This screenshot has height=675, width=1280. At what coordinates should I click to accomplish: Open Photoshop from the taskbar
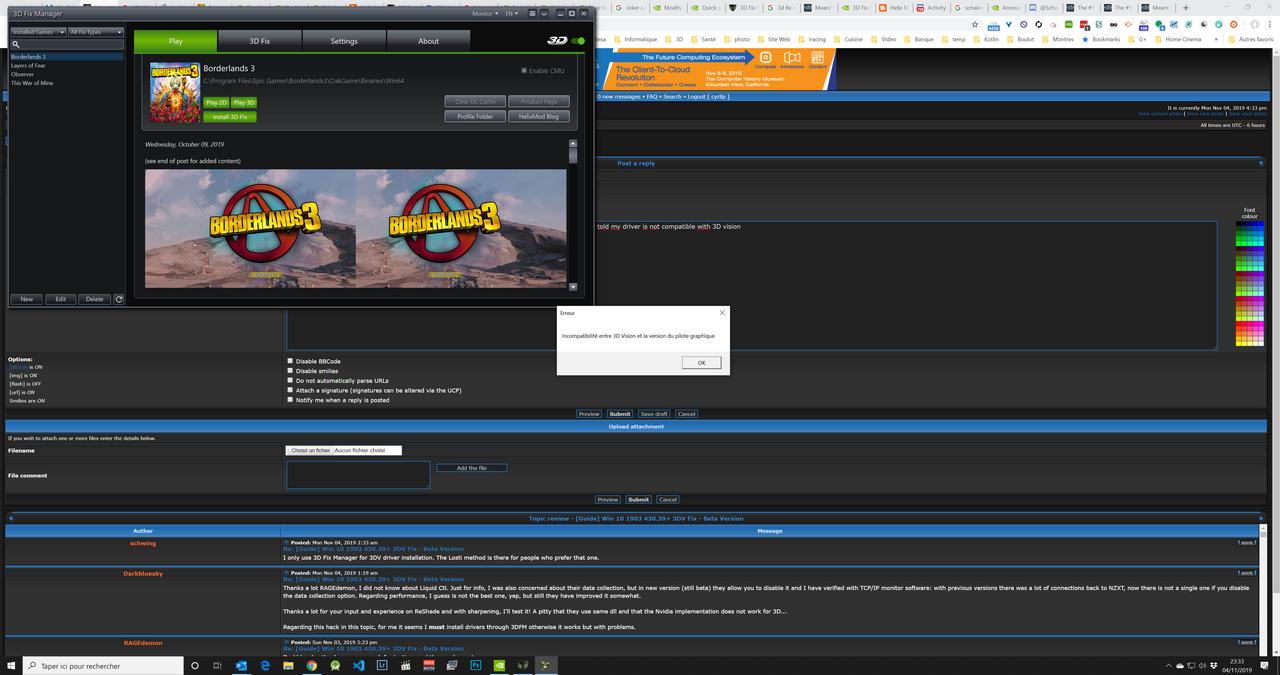tap(476, 665)
